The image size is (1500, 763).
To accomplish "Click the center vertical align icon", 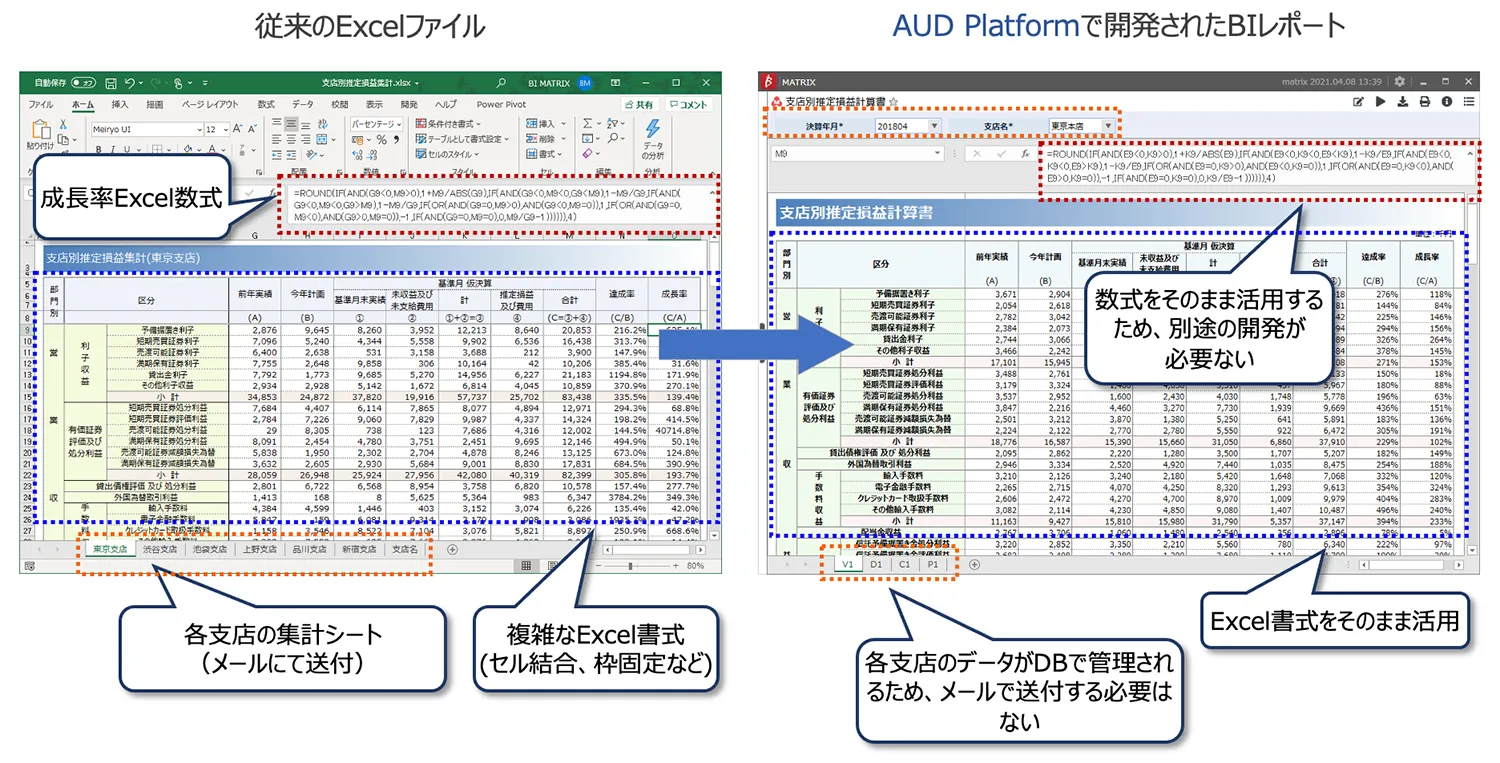I will tap(291, 123).
